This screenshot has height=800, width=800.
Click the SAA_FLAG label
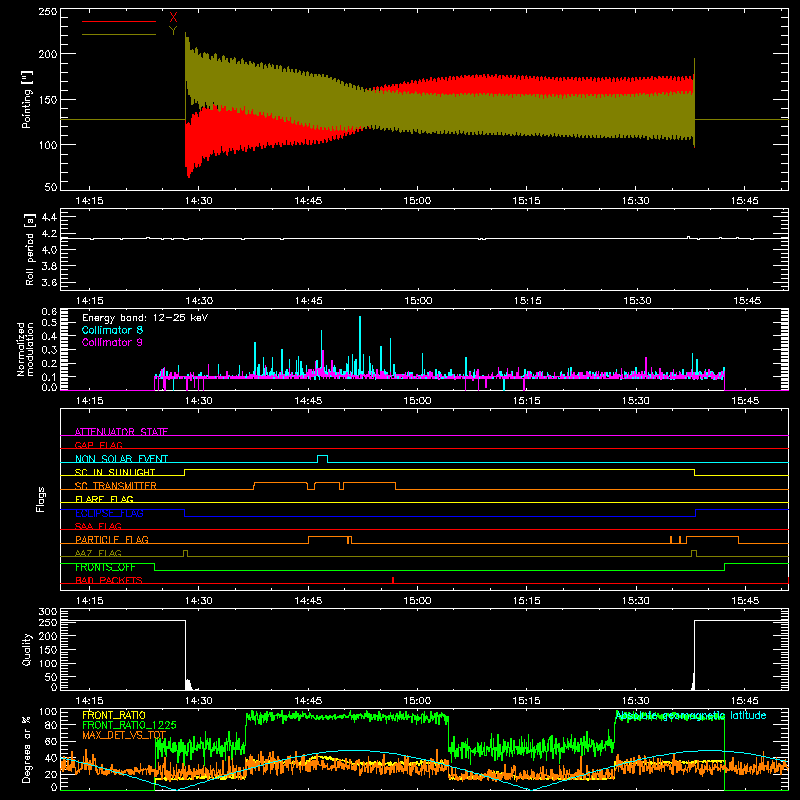(98, 526)
